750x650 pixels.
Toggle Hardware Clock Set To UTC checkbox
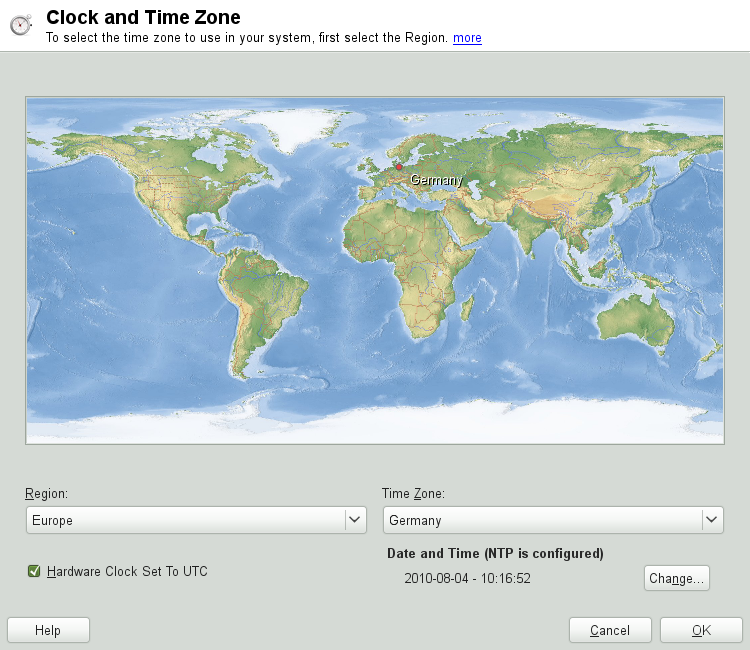pyautogui.click(x=34, y=571)
